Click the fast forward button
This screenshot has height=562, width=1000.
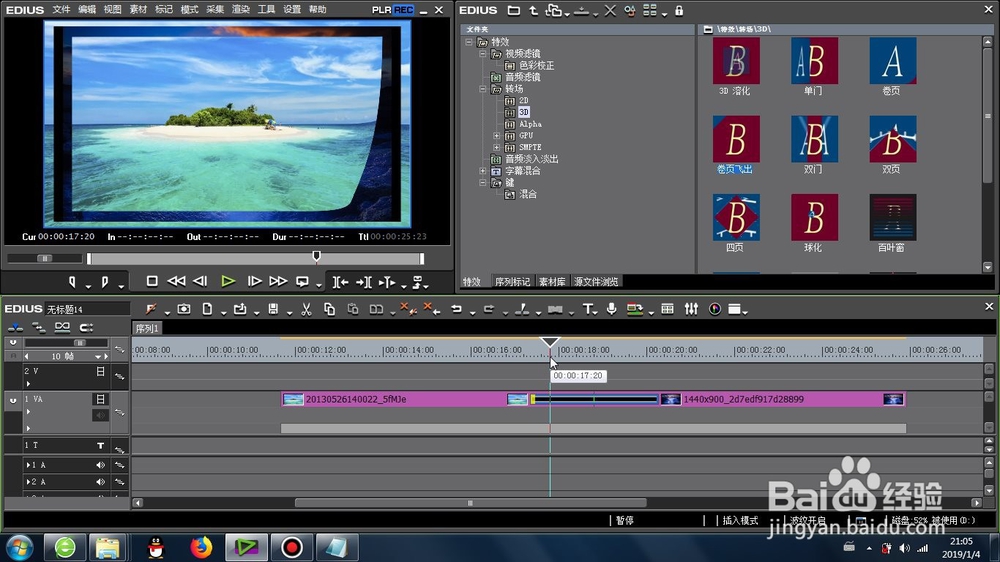(x=278, y=281)
